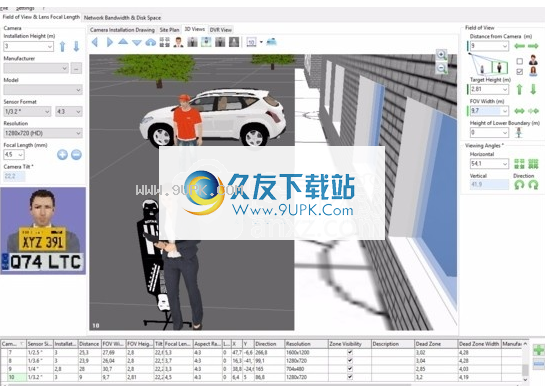
Task: Open Horizontal viewing angle dropdown
Action: tap(505, 163)
